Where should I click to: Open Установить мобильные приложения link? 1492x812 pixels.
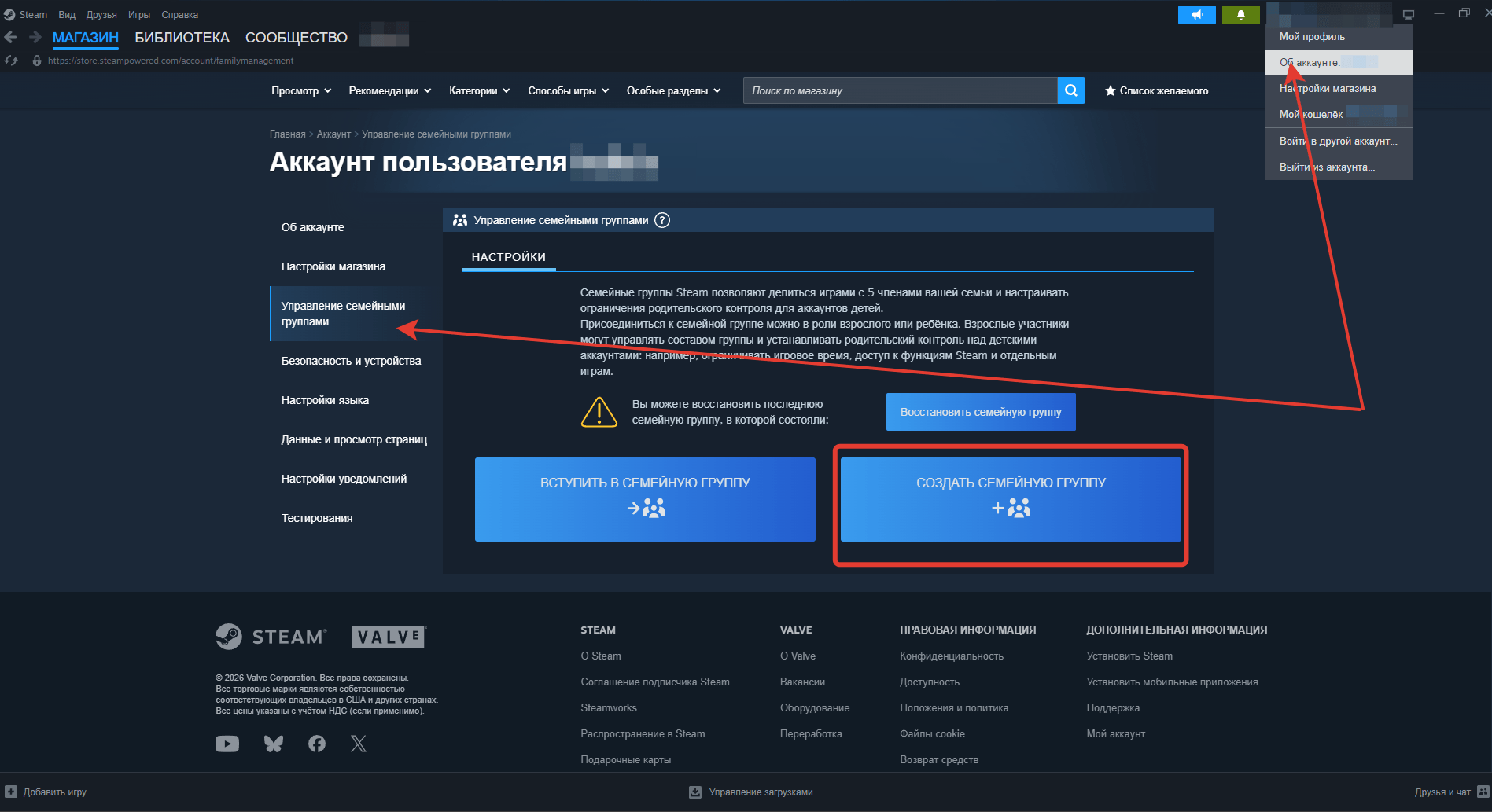[x=1172, y=682]
